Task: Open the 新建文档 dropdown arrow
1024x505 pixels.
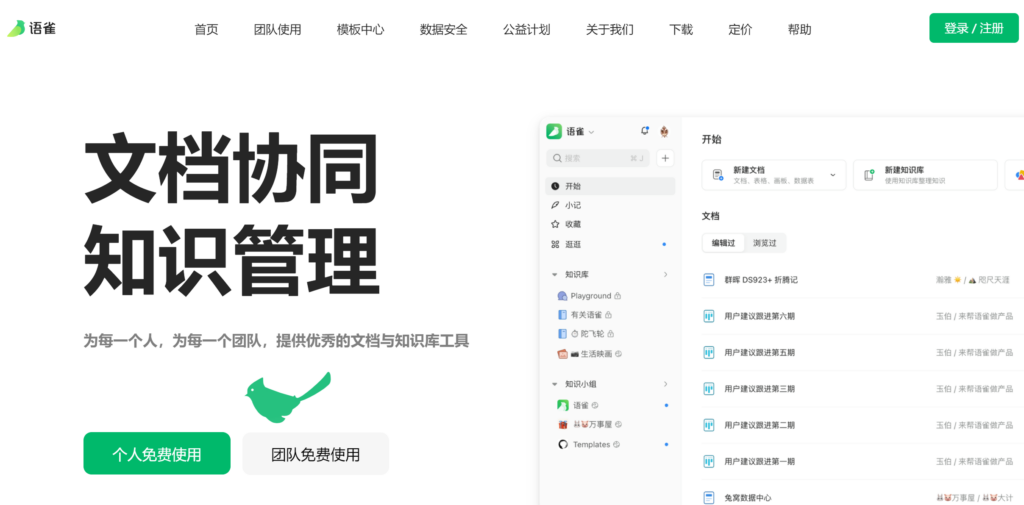Action: (833, 175)
